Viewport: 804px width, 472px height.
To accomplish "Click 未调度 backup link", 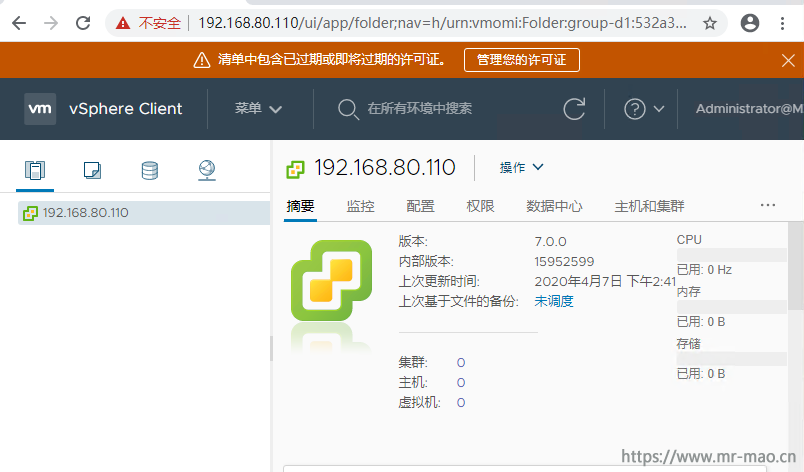I will tap(554, 301).
